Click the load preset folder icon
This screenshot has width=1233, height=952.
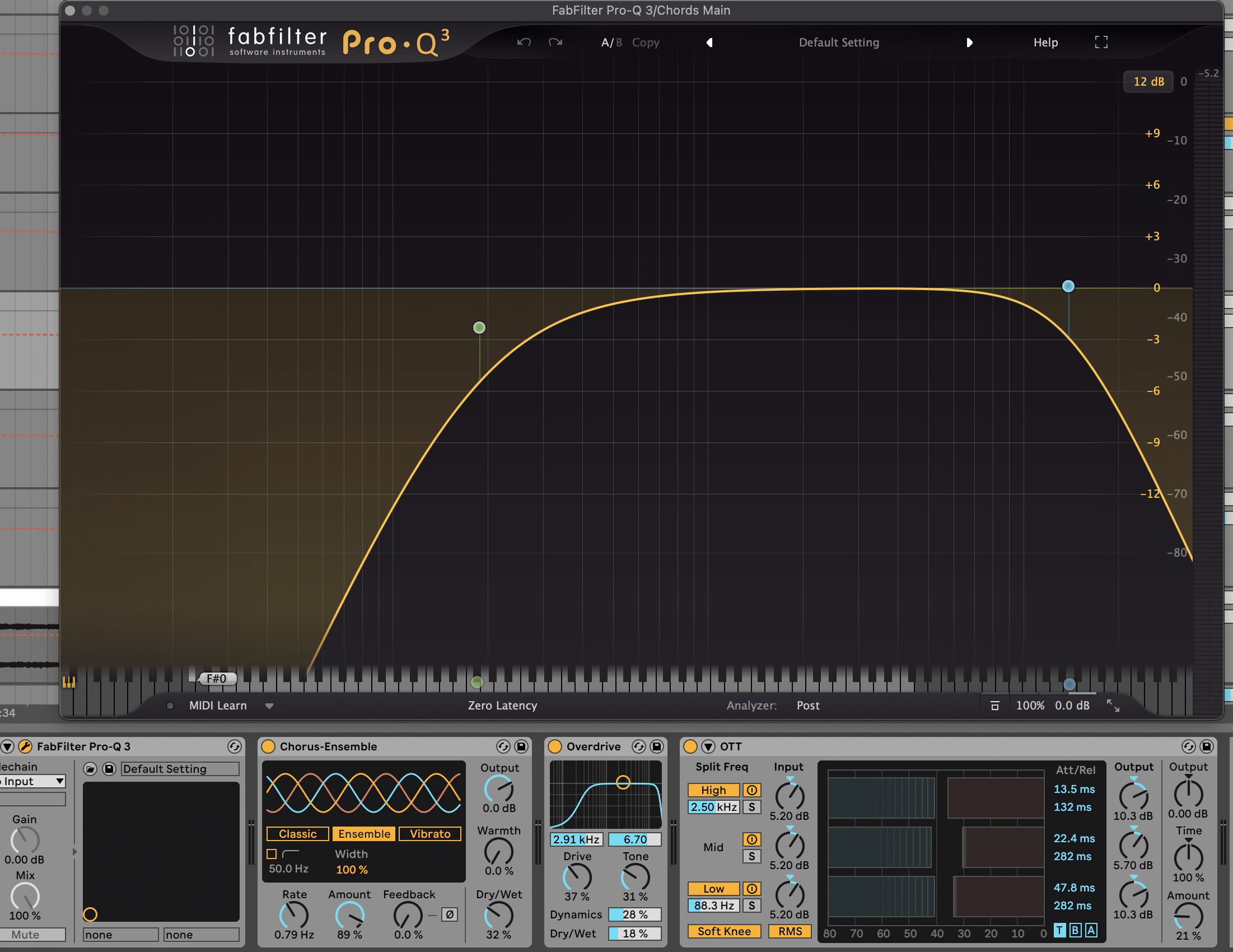90,769
